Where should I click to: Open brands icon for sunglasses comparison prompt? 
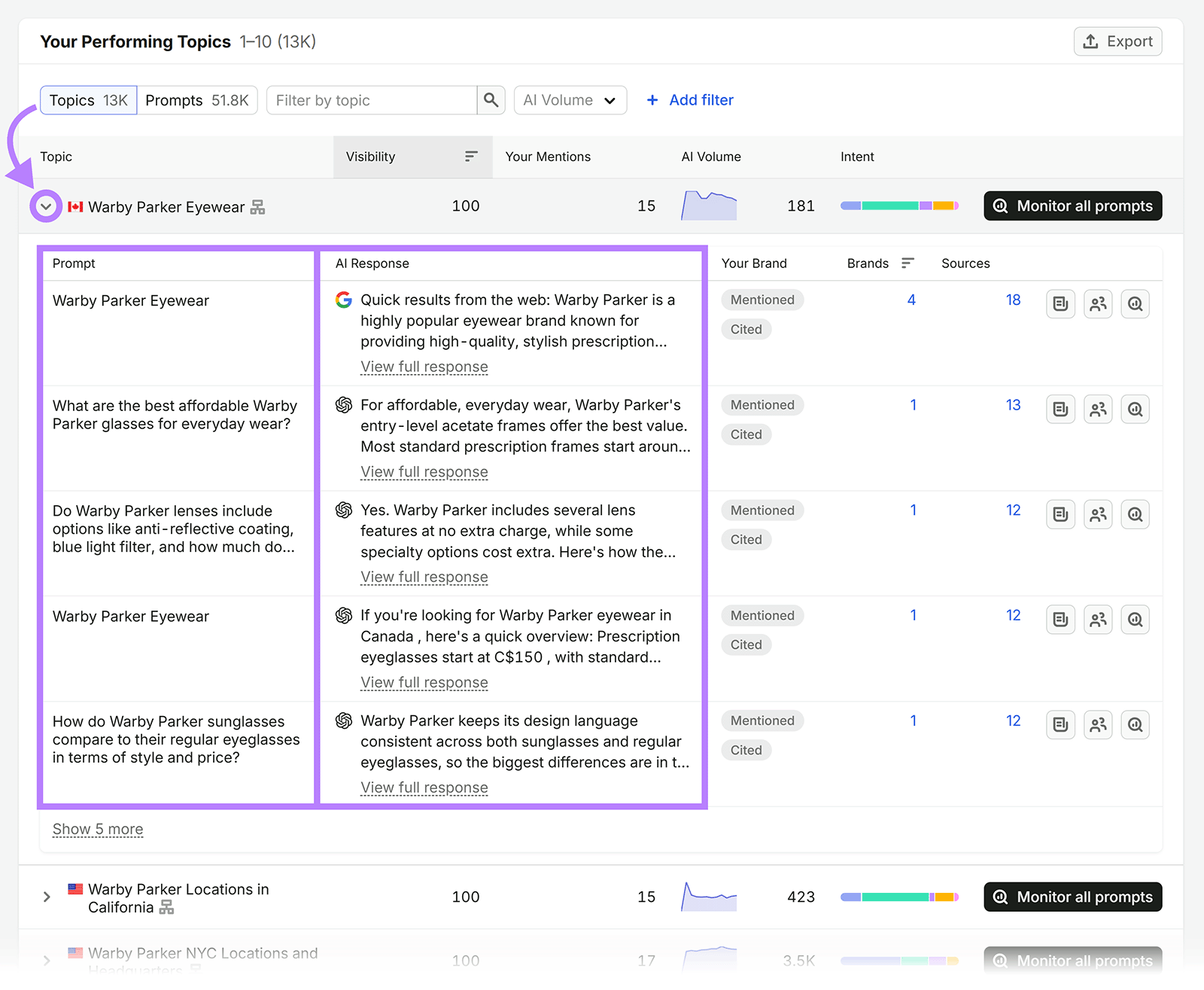point(1098,725)
